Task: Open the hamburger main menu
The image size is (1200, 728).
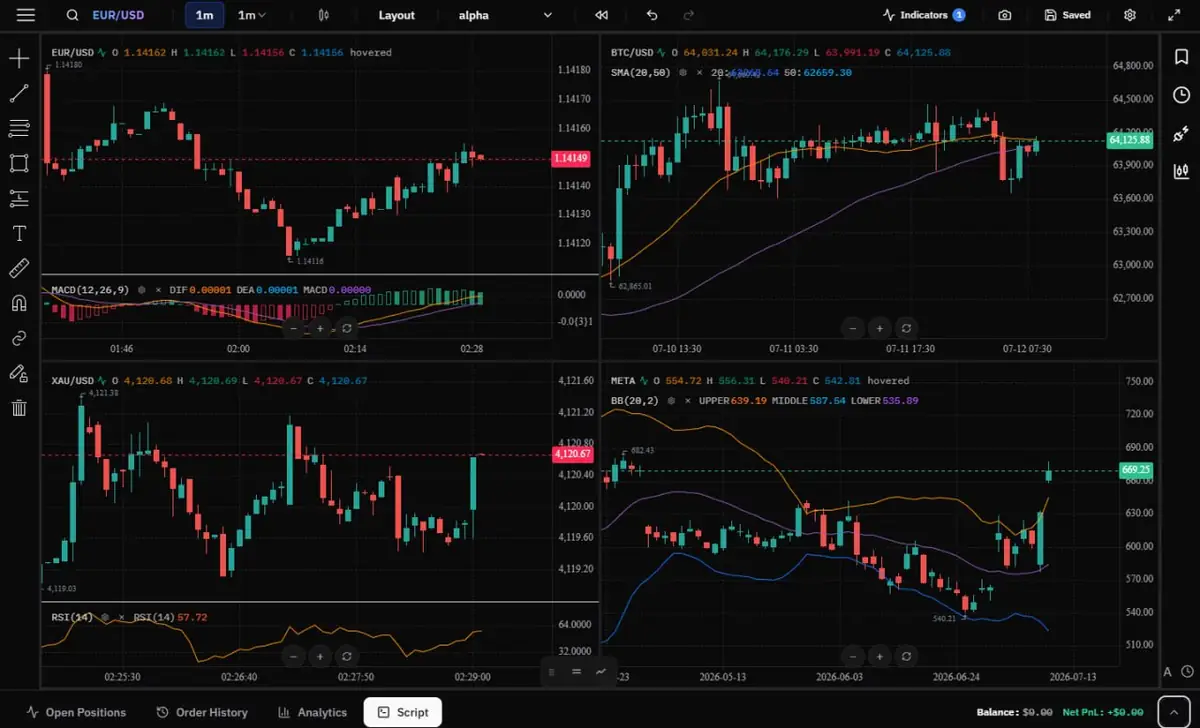Action: pyautogui.click(x=26, y=15)
